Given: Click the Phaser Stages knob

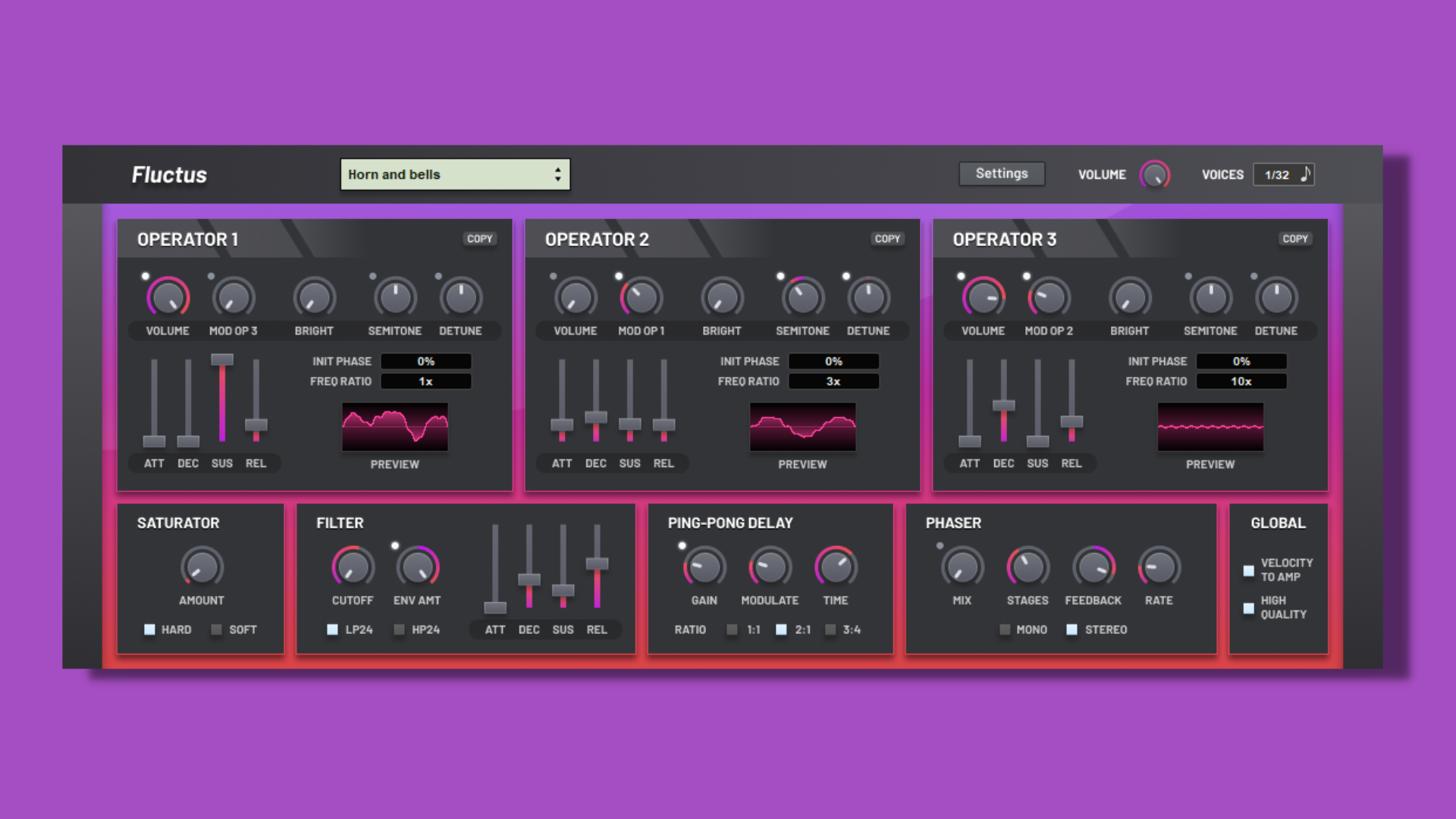Looking at the screenshot, I should pyautogui.click(x=1027, y=568).
